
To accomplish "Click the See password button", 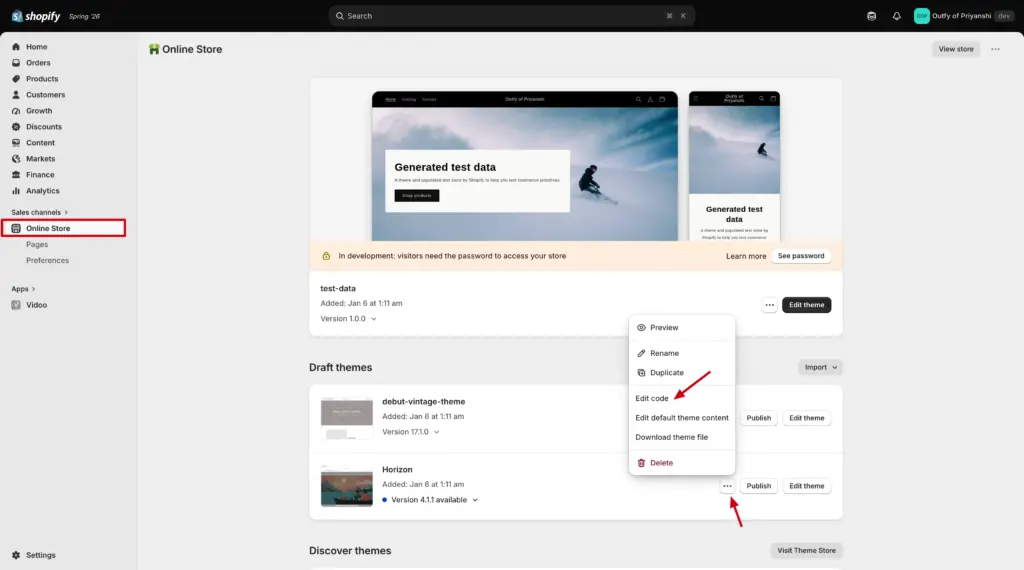I will coord(801,256).
